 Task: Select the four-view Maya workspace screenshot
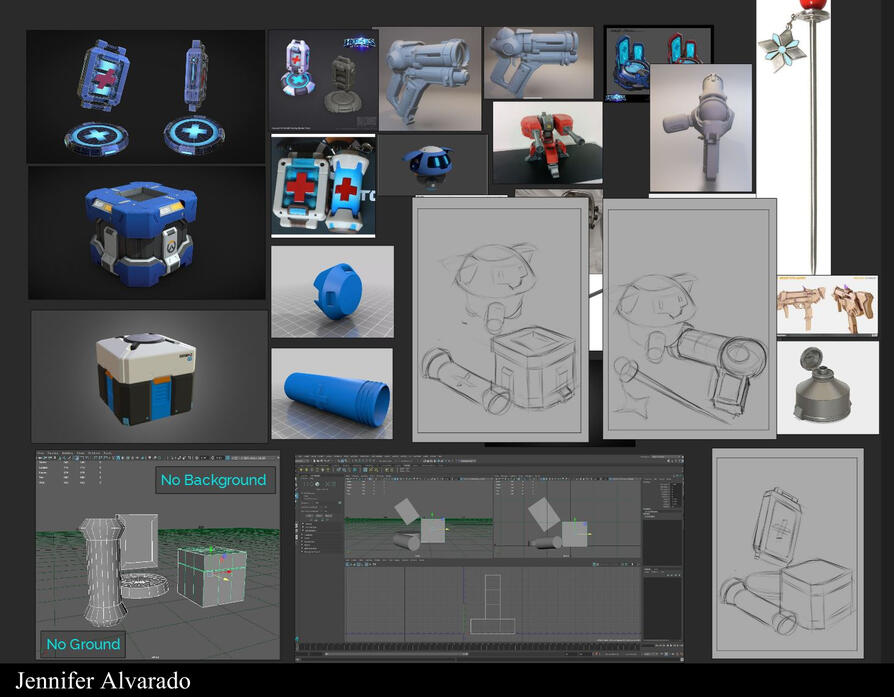click(489, 558)
